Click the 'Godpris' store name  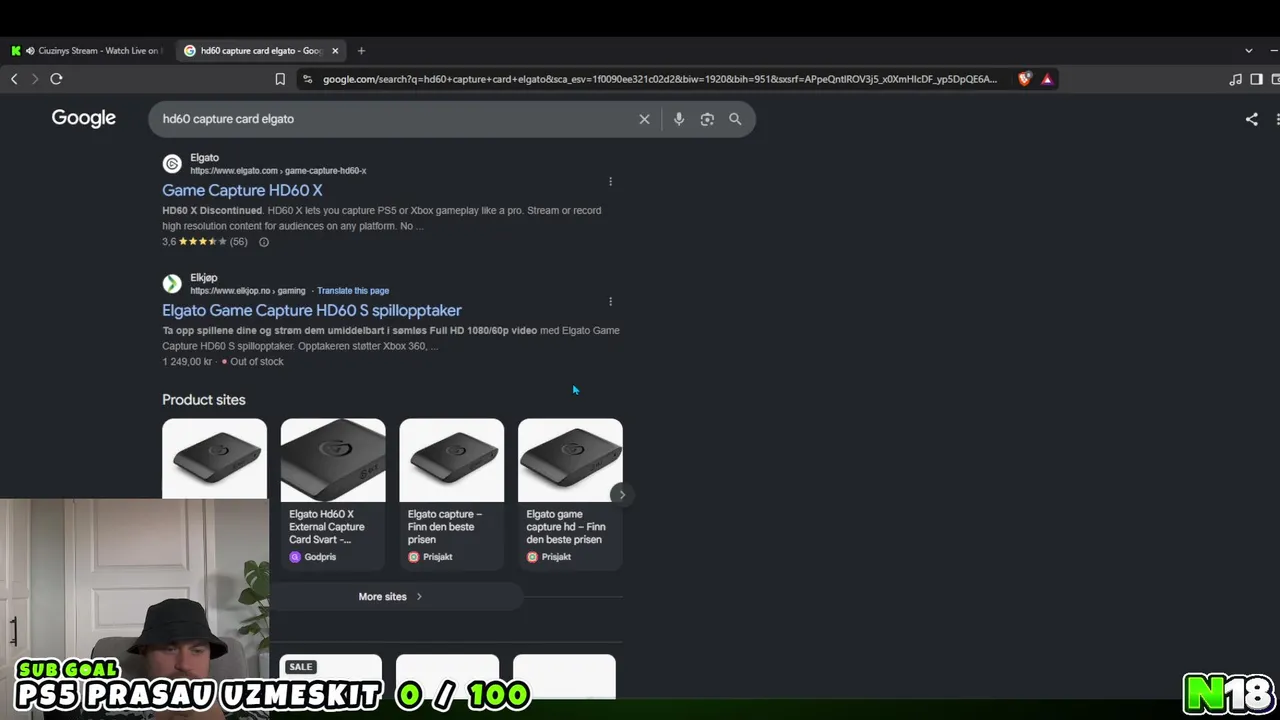tap(320, 557)
